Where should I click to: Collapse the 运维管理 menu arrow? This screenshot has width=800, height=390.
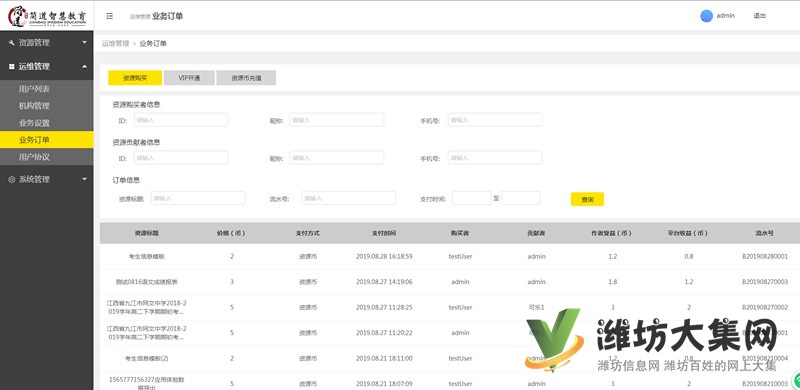(x=85, y=66)
